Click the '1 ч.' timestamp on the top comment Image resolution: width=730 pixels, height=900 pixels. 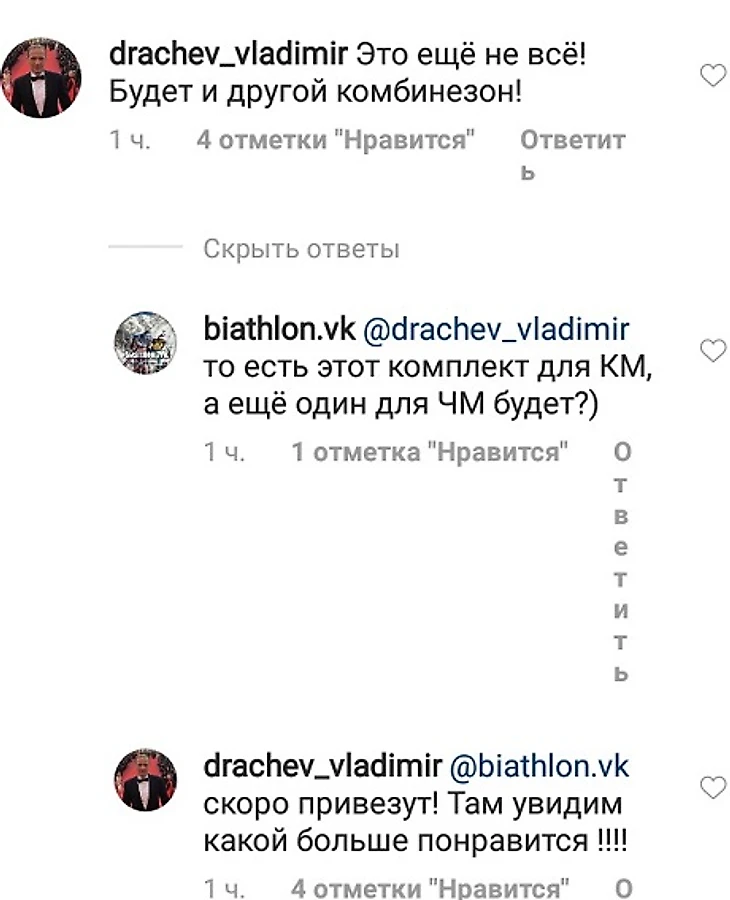click(130, 140)
